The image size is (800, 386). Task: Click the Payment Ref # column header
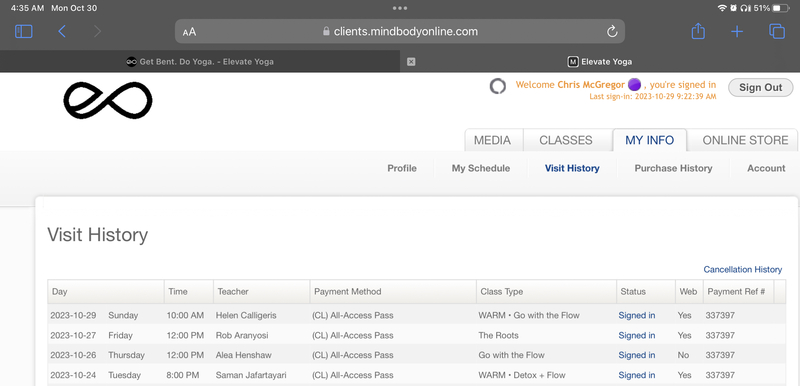click(738, 292)
